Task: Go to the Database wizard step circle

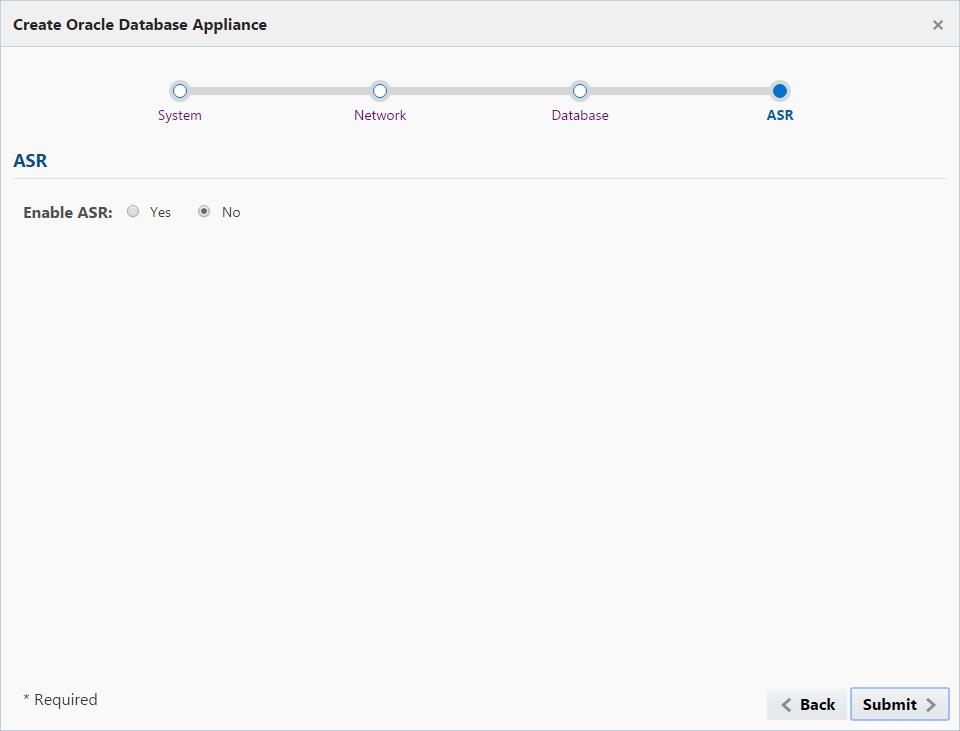Action: 580,91
